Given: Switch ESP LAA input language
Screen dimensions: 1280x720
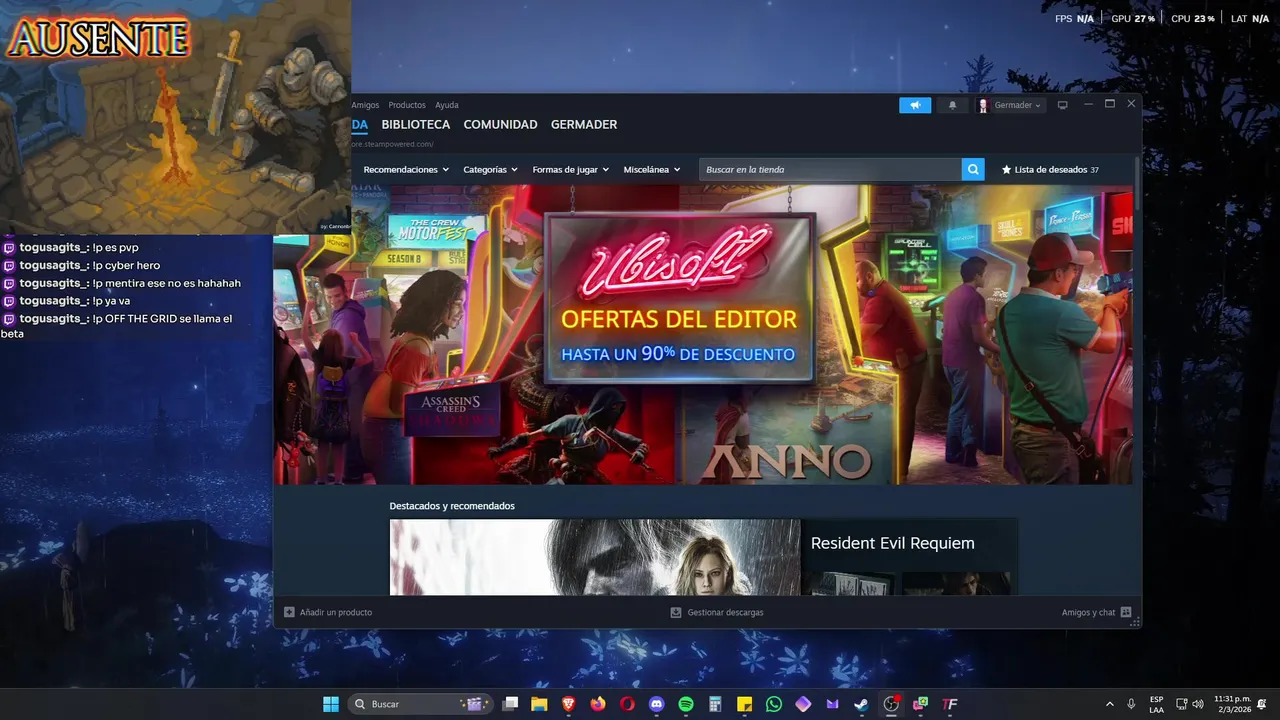Looking at the screenshot, I should (x=1156, y=704).
